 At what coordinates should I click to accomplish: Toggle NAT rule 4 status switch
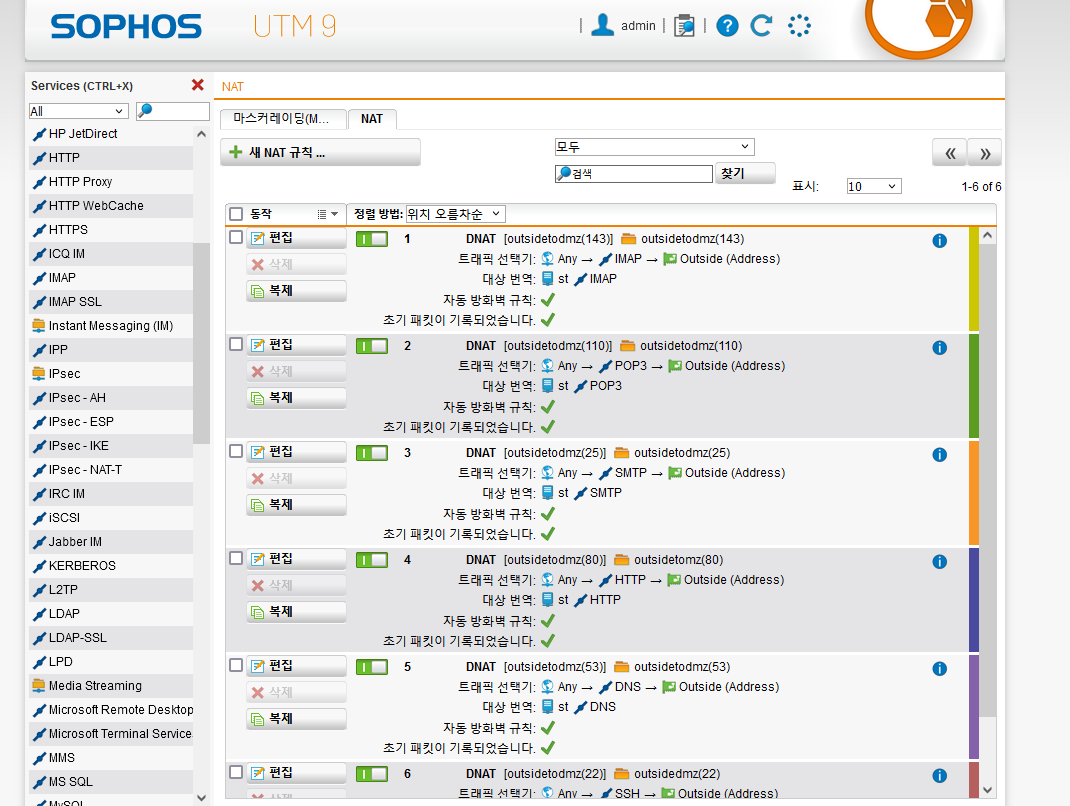point(372,560)
